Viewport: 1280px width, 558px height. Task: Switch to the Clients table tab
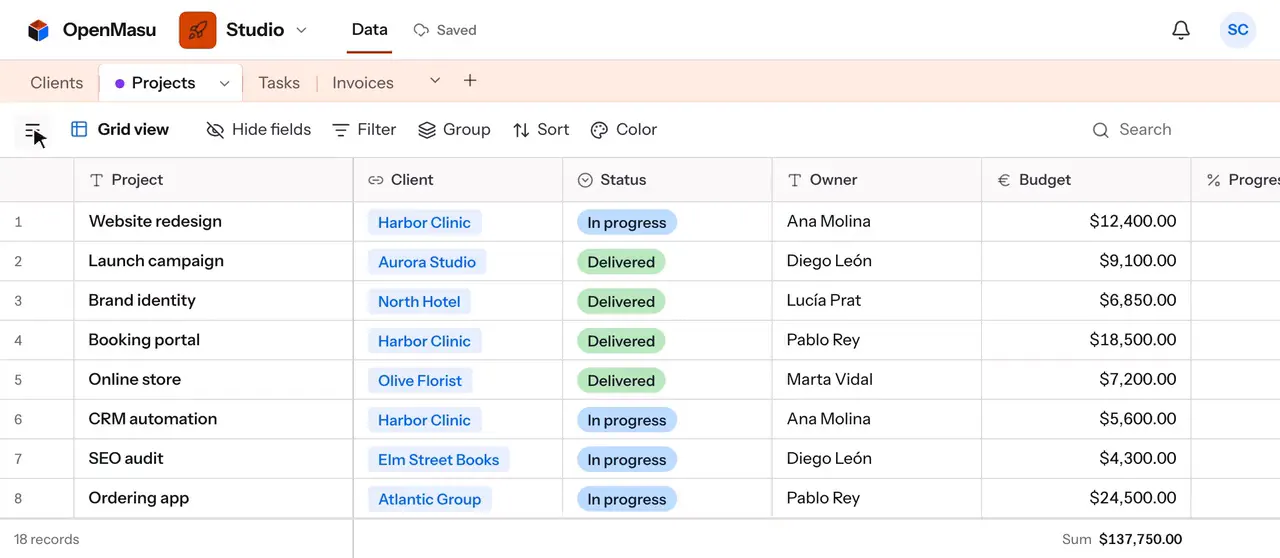(57, 83)
